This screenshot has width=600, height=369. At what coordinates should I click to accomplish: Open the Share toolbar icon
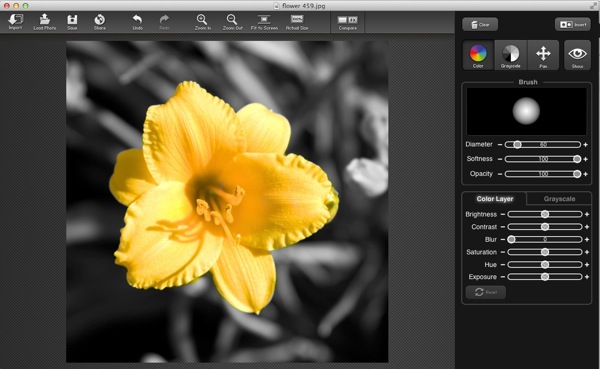(99, 22)
